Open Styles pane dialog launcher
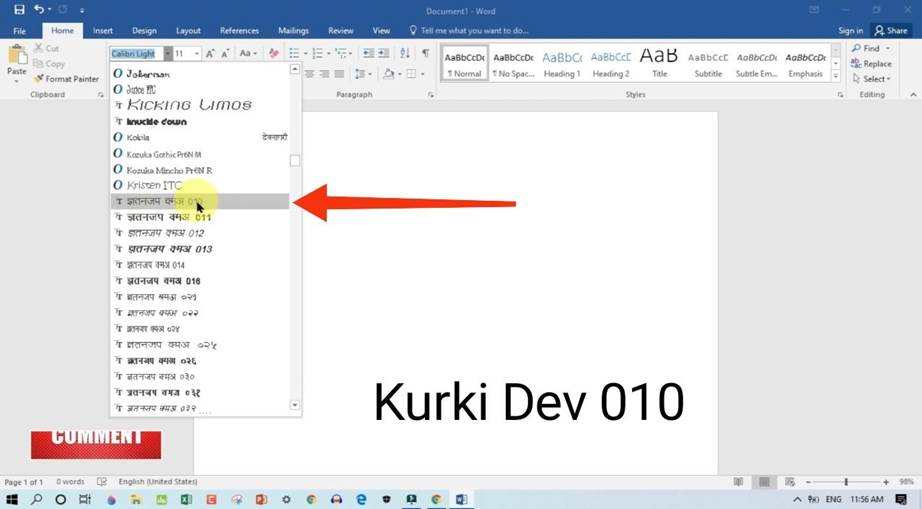This screenshot has height=509, width=922. click(840, 95)
